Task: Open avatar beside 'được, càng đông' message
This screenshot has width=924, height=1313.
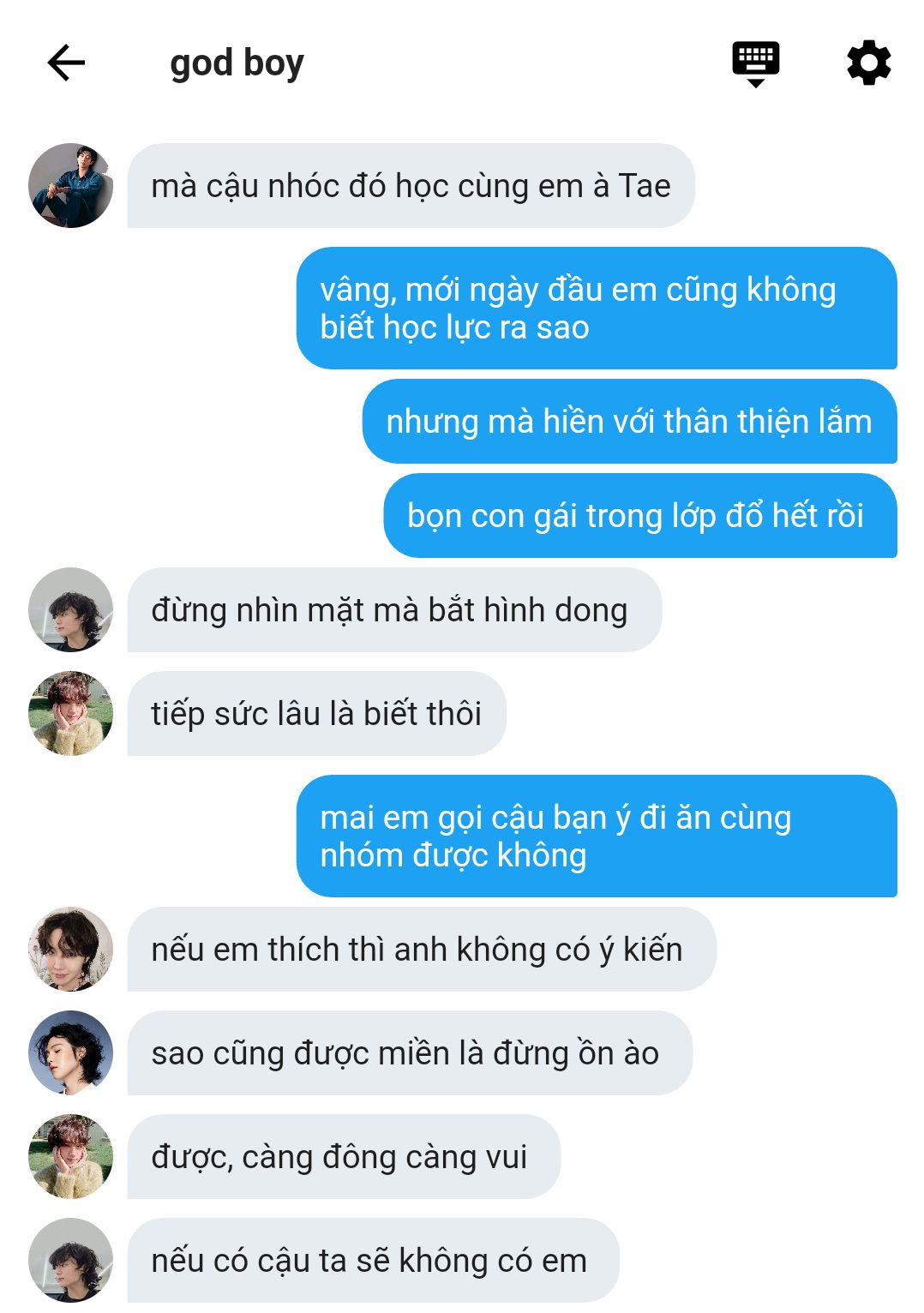Action: pos(70,1156)
